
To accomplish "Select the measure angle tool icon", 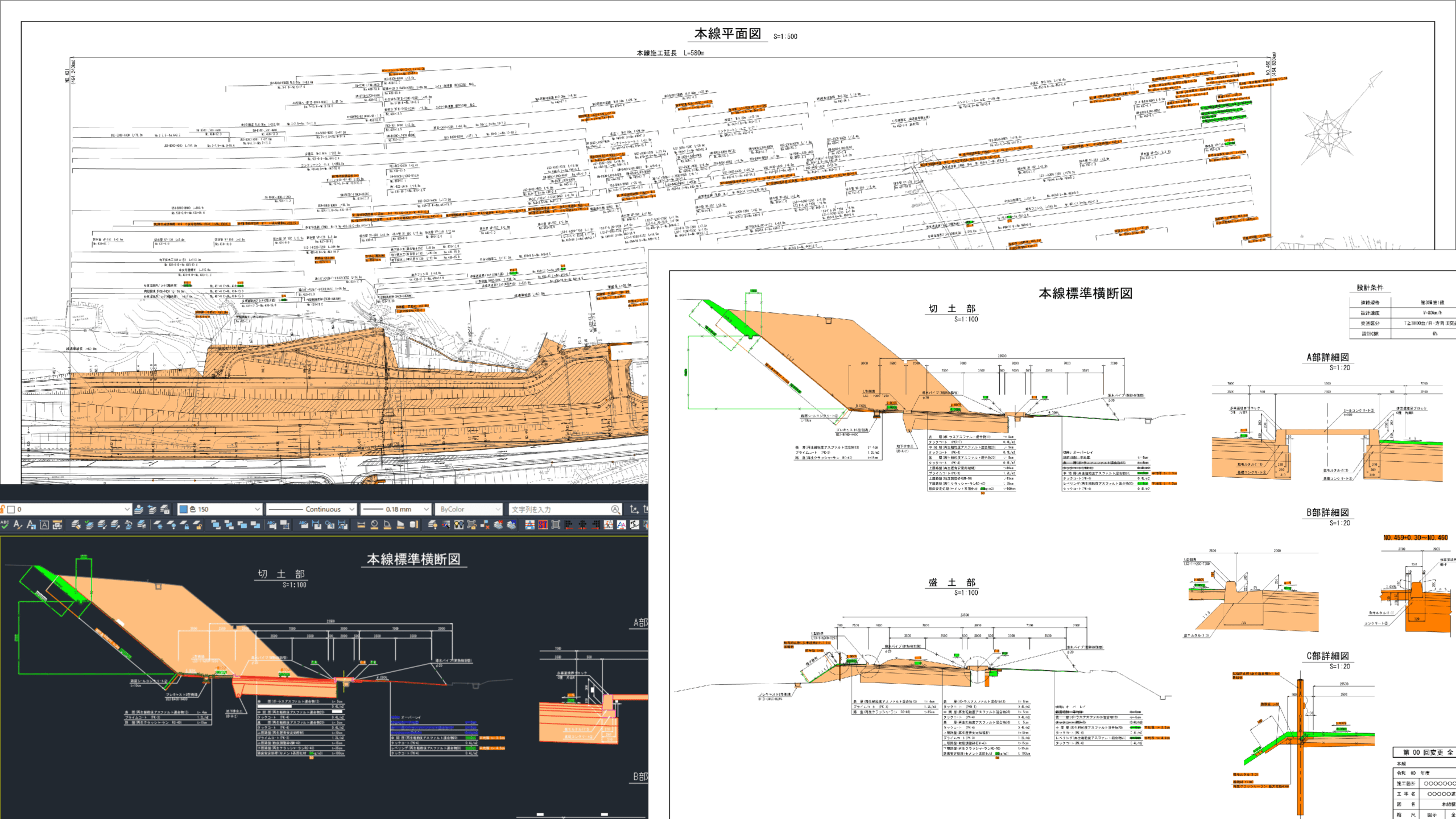I will click(x=387, y=524).
